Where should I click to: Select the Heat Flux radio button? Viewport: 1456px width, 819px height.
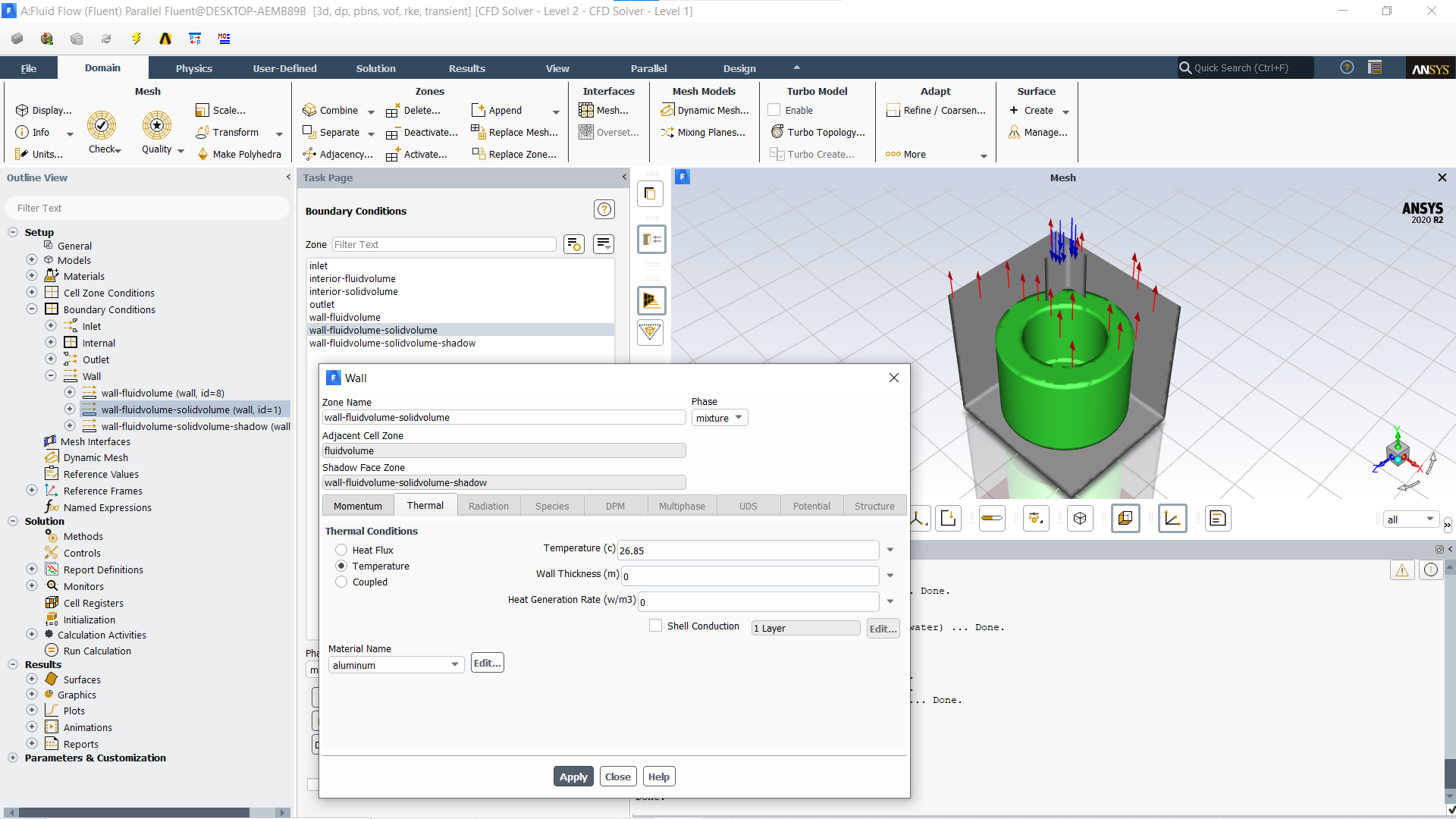[x=341, y=550]
